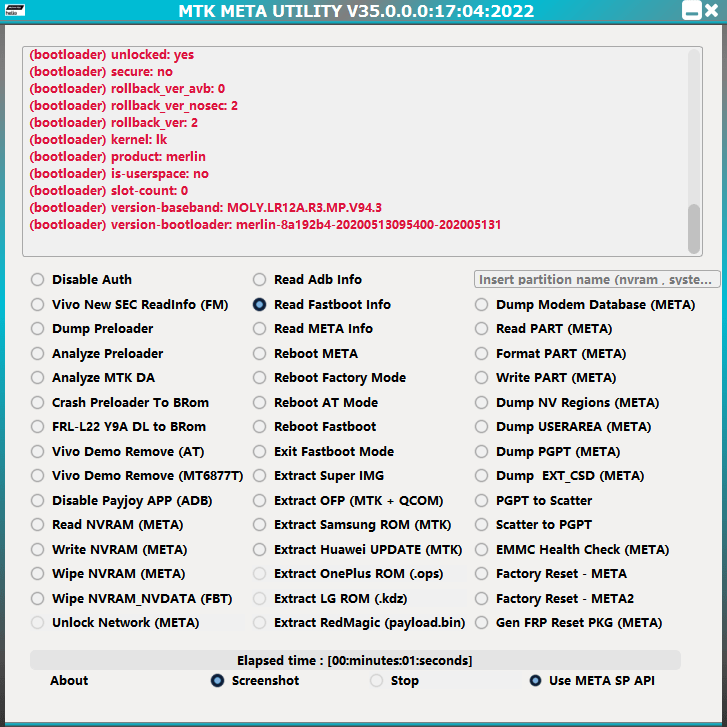Image resolution: width=727 pixels, height=727 pixels.
Task: Click the log output scrollbar thumb
Action: click(694, 229)
